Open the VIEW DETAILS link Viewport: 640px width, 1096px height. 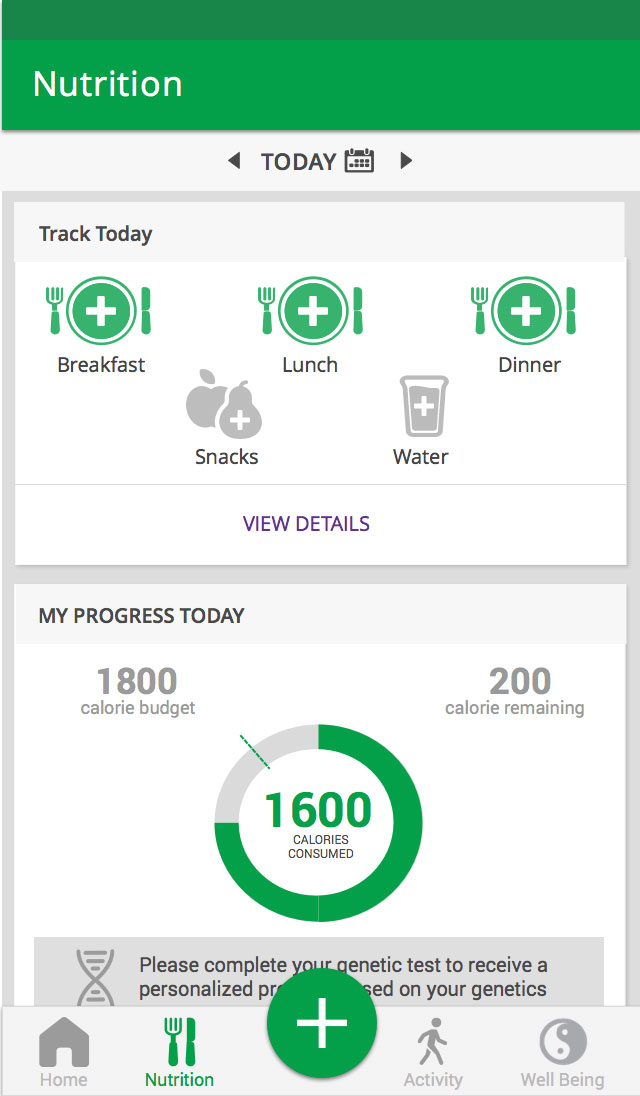306,524
